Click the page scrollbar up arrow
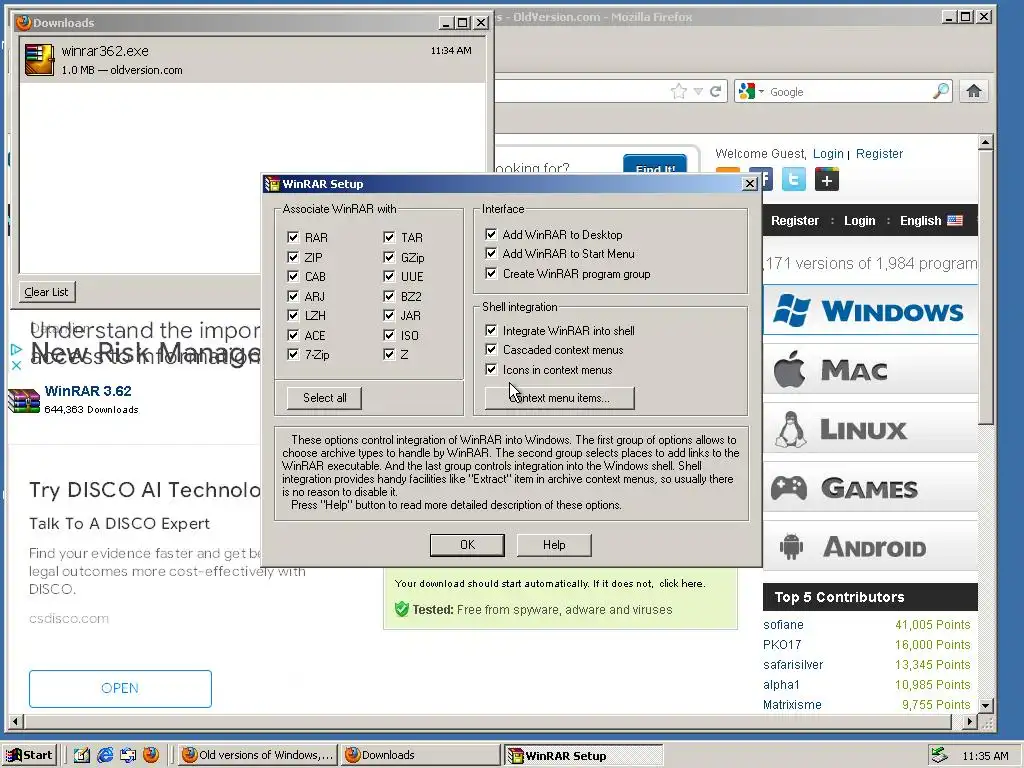 (x=985, y=142)
